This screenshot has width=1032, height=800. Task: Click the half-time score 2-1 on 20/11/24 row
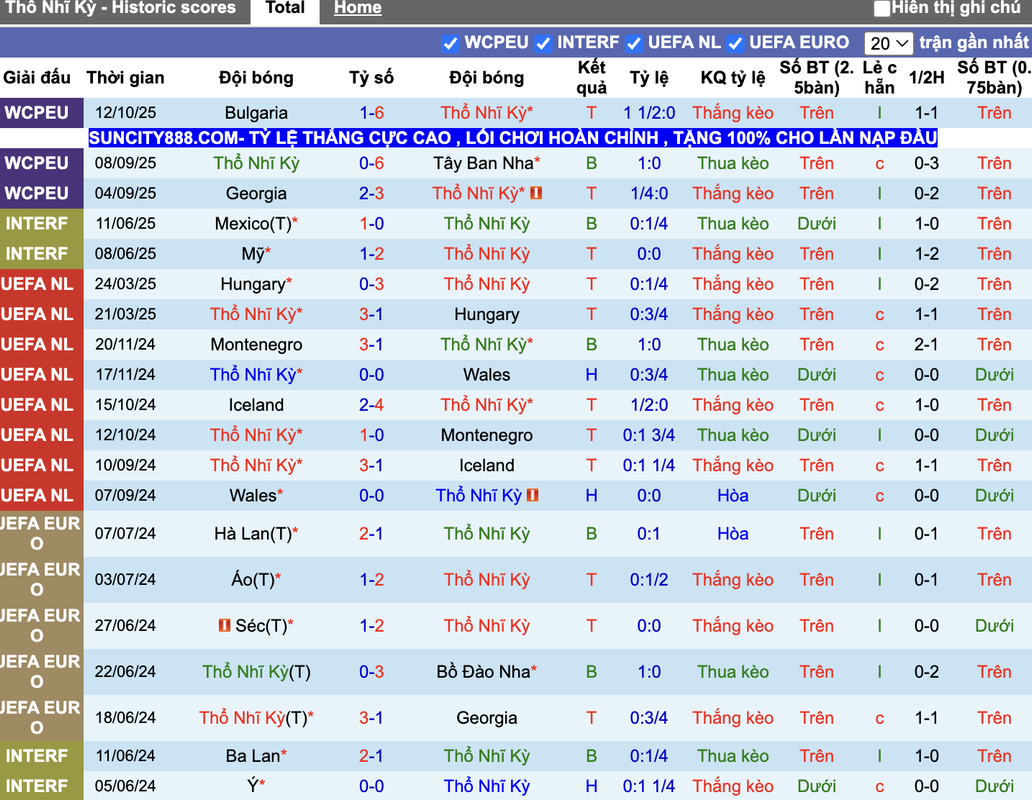coord(926,345)
